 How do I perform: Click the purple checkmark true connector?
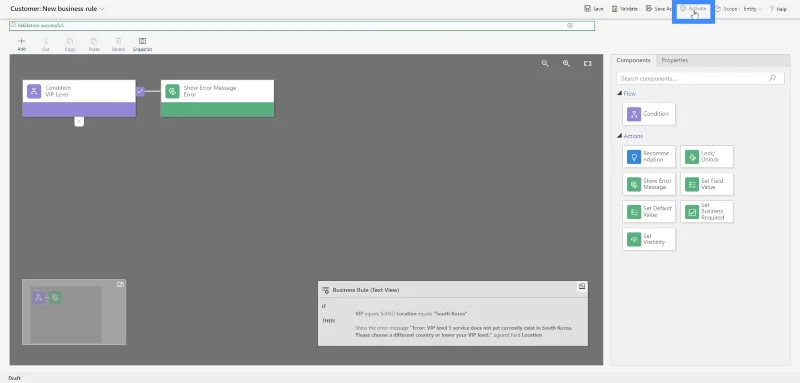point(140,91)
